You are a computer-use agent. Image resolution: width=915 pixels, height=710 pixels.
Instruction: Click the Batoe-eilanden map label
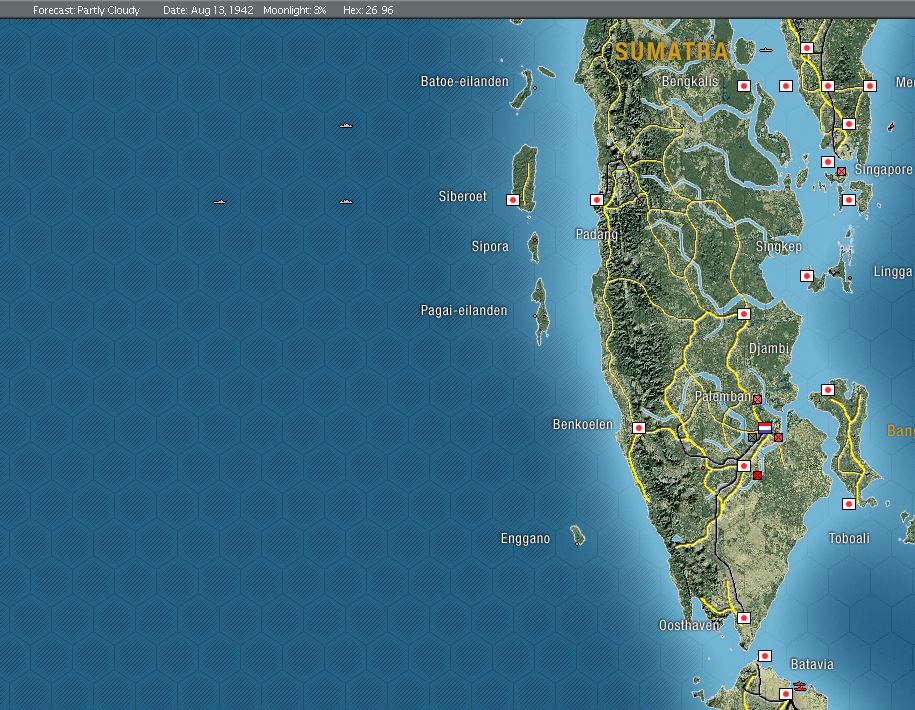coord(465,82)
